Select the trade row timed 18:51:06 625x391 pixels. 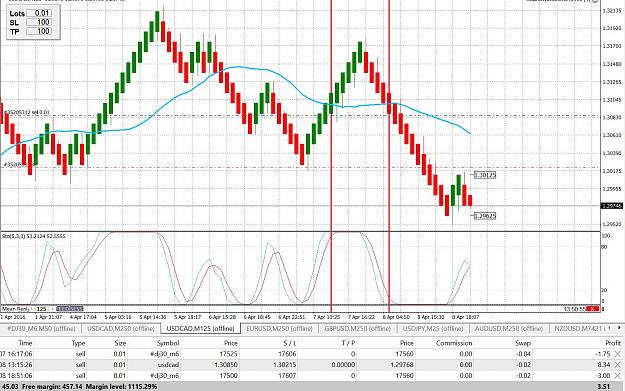point(311,375)
